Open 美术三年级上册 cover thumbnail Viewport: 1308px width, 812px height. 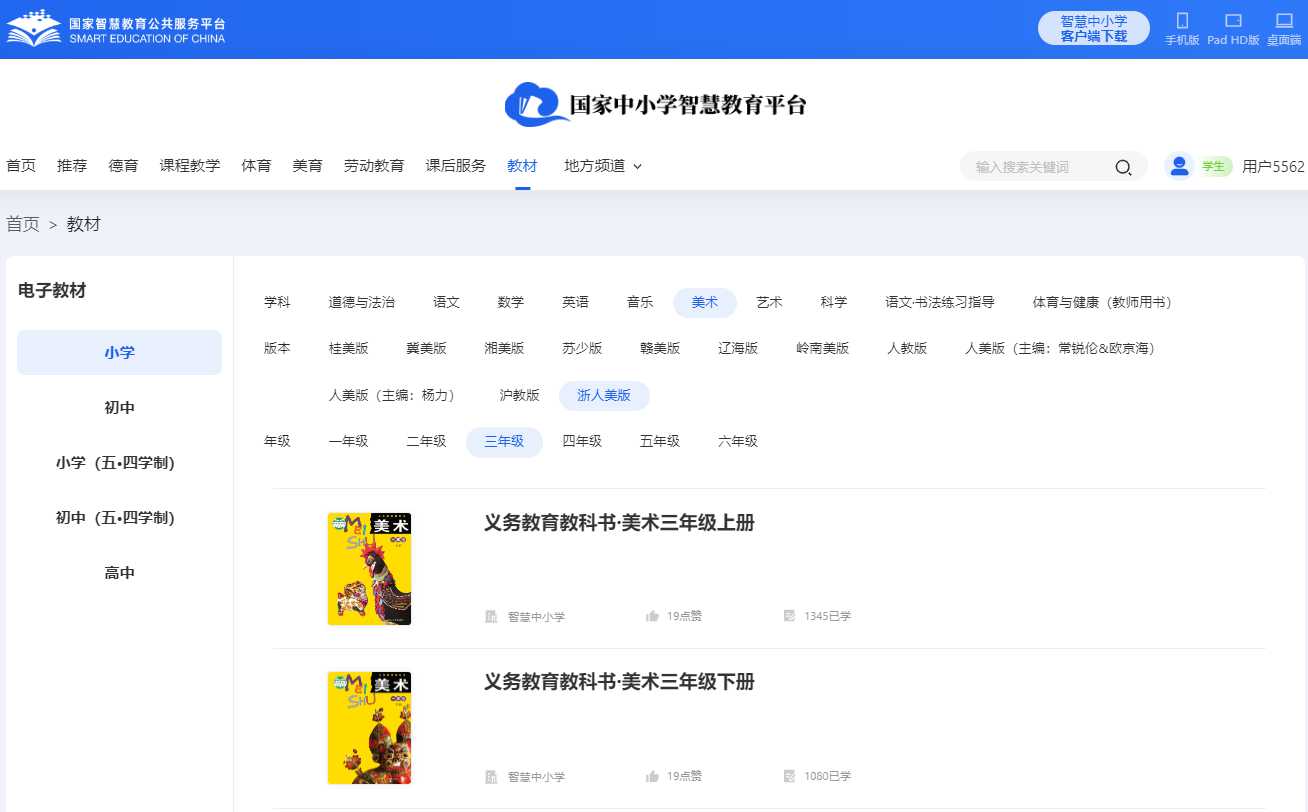[x=369, y=569]
